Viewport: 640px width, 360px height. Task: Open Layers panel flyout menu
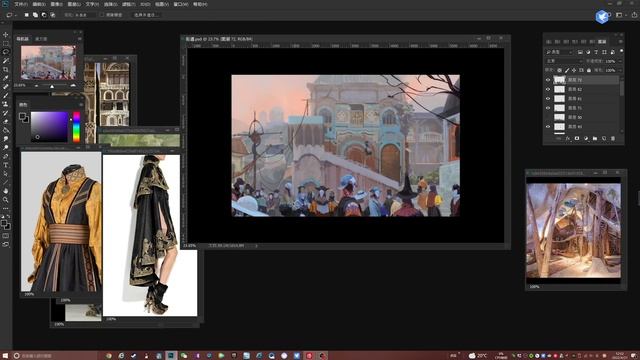tap(620, 42)
